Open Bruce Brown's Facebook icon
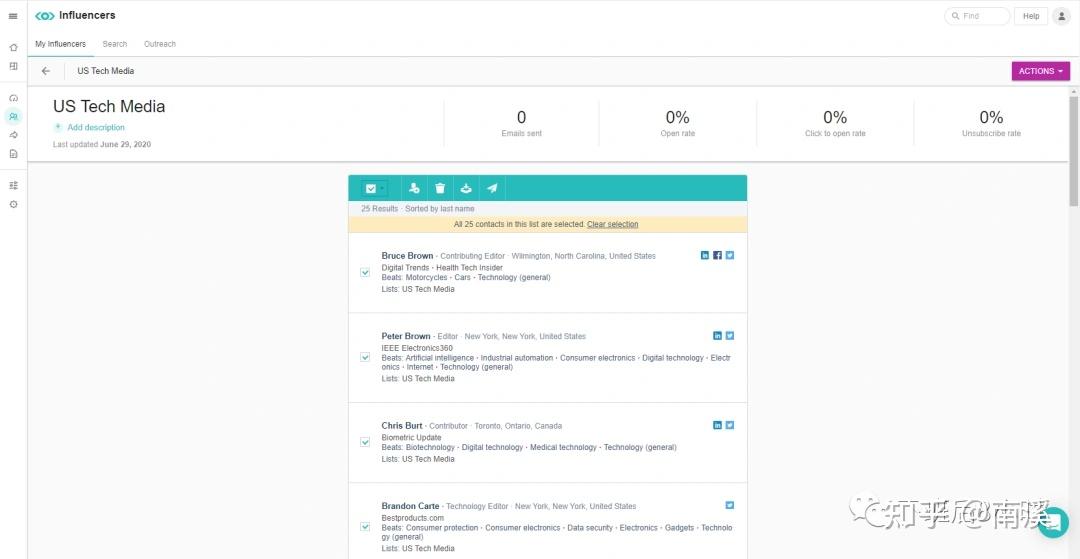This screenshot has height=559, width=1080. [x=717, y=255]
